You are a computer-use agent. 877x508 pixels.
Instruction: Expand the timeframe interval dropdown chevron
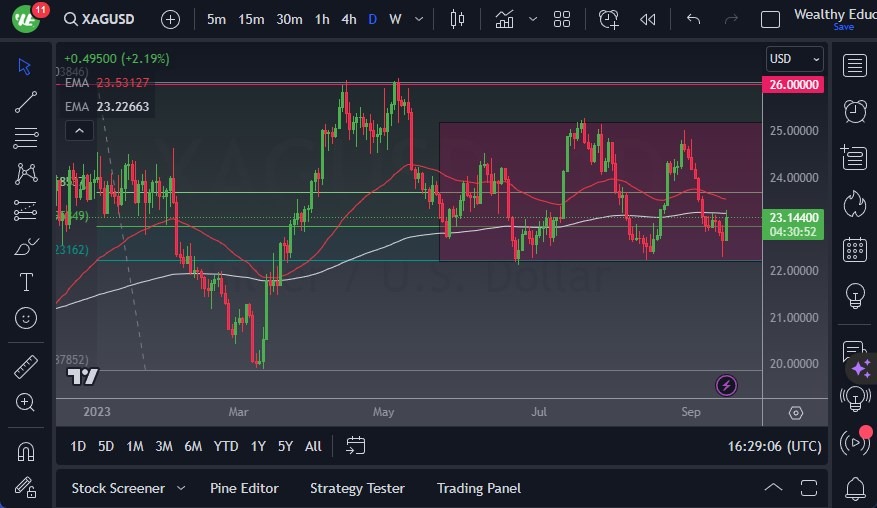pyautogui.click(x=418, y=19)
